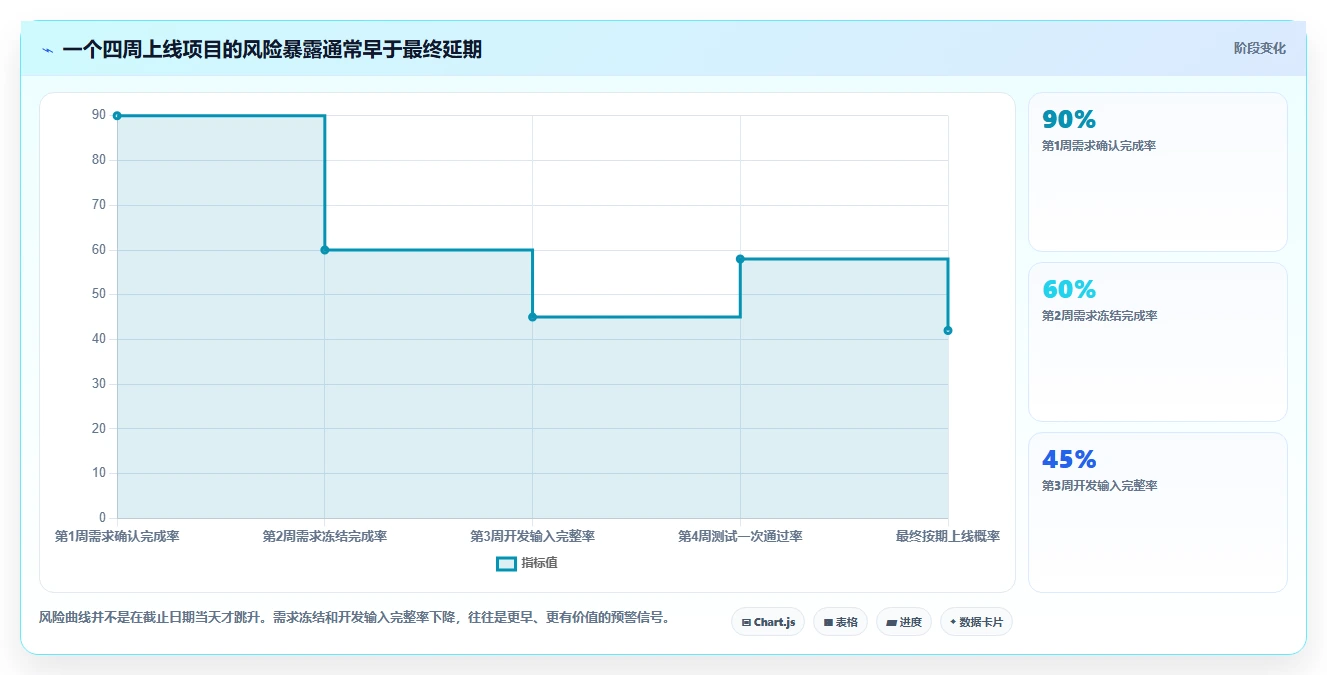The image size is (1327, 675).
Task: Click x-axis label 第1周需求确认完成率
Action: 117,536
